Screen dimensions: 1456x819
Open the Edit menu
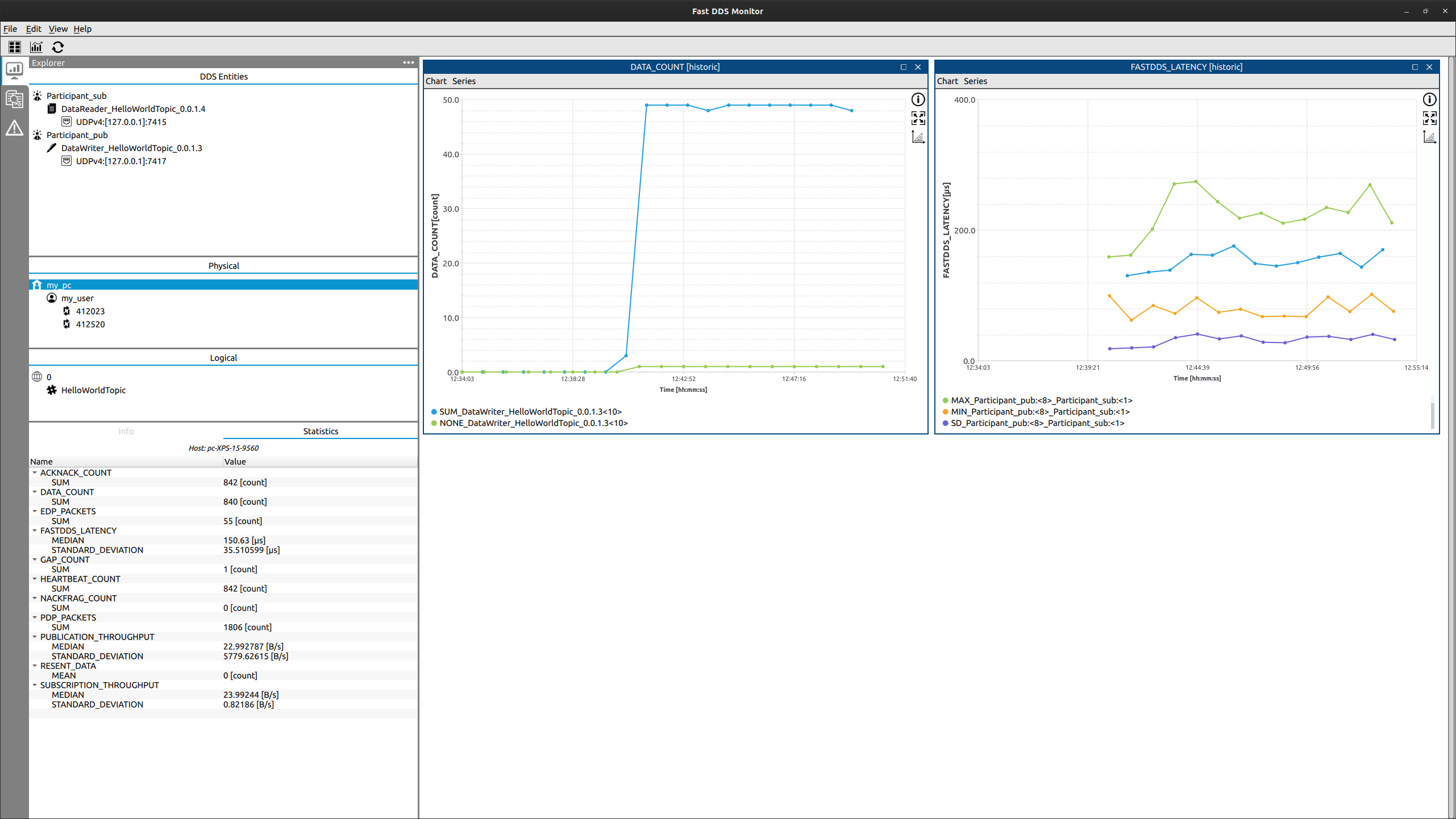[34, 29]
